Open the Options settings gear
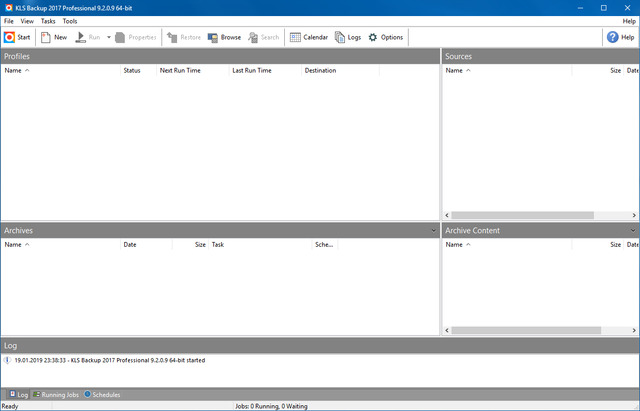 (373, 37)
